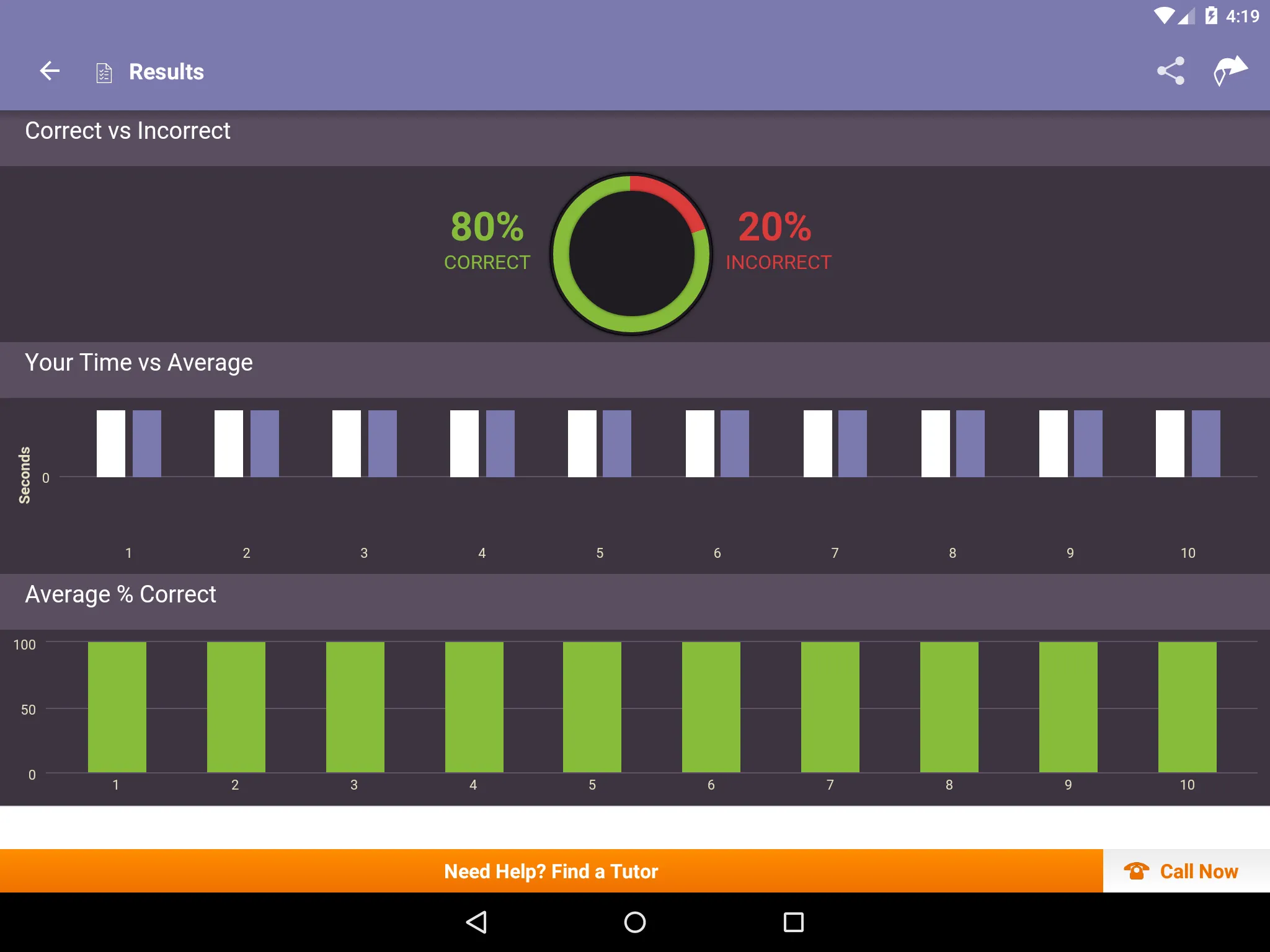The width and height of the screenshot is (1270, 952).
Task: Click the back arrow icon
Action: 50,71
